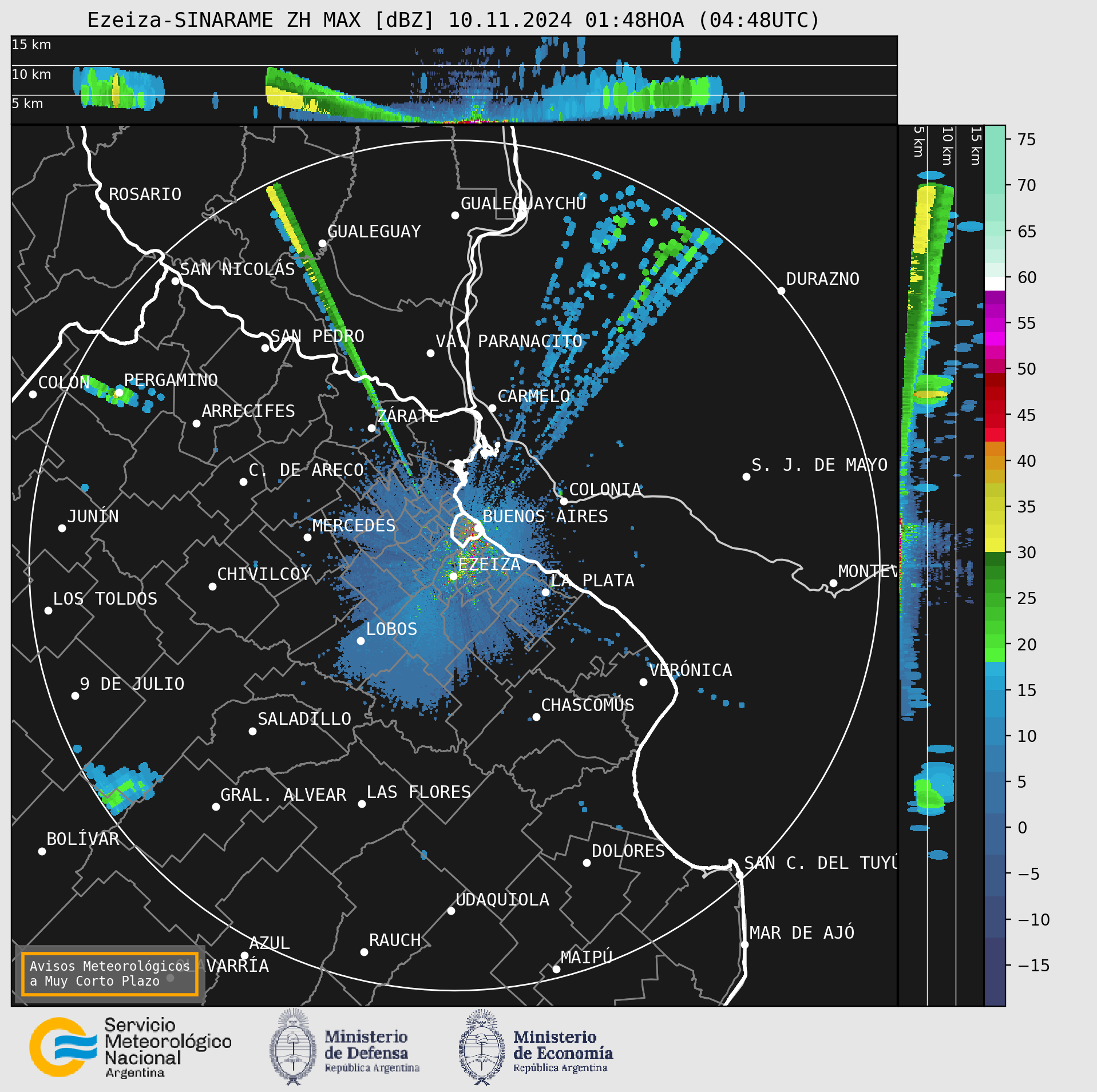
Task: Click the SAN PEDRO city label
Action: (x=317, y=336)
